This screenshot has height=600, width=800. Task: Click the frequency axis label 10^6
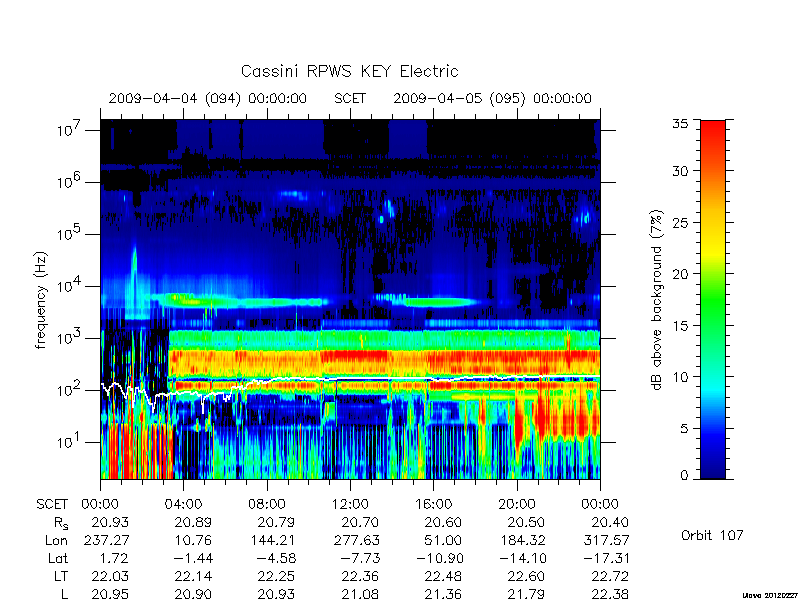[67, 181]
